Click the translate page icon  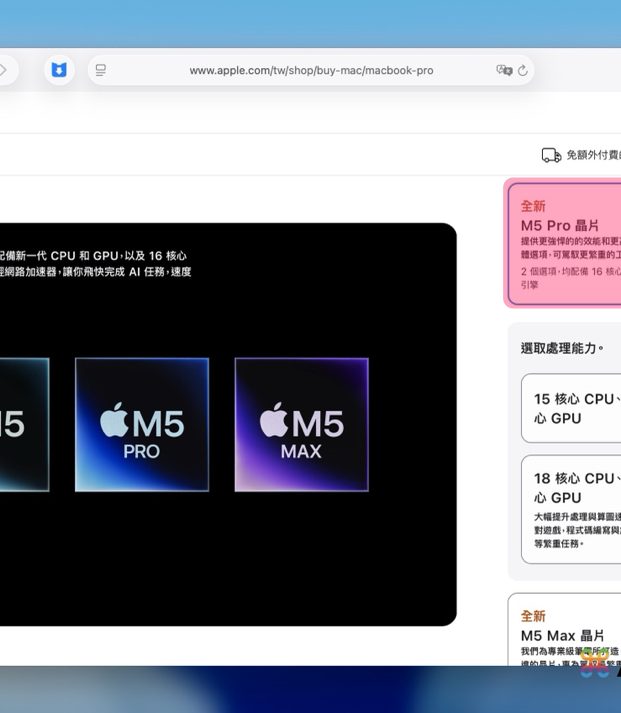click(503, 70)
